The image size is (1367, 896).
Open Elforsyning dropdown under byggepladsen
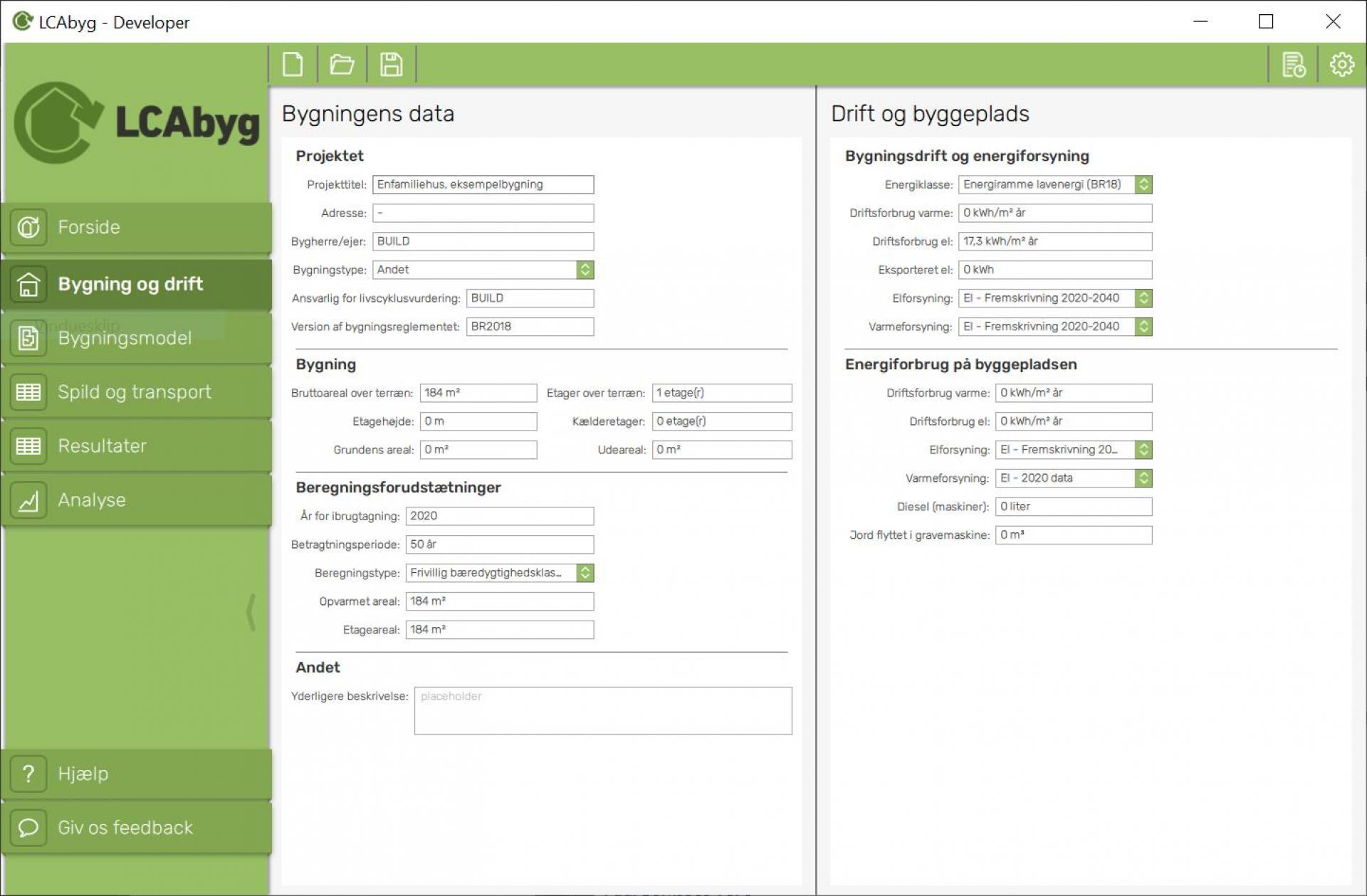[x=1143, y=450]
